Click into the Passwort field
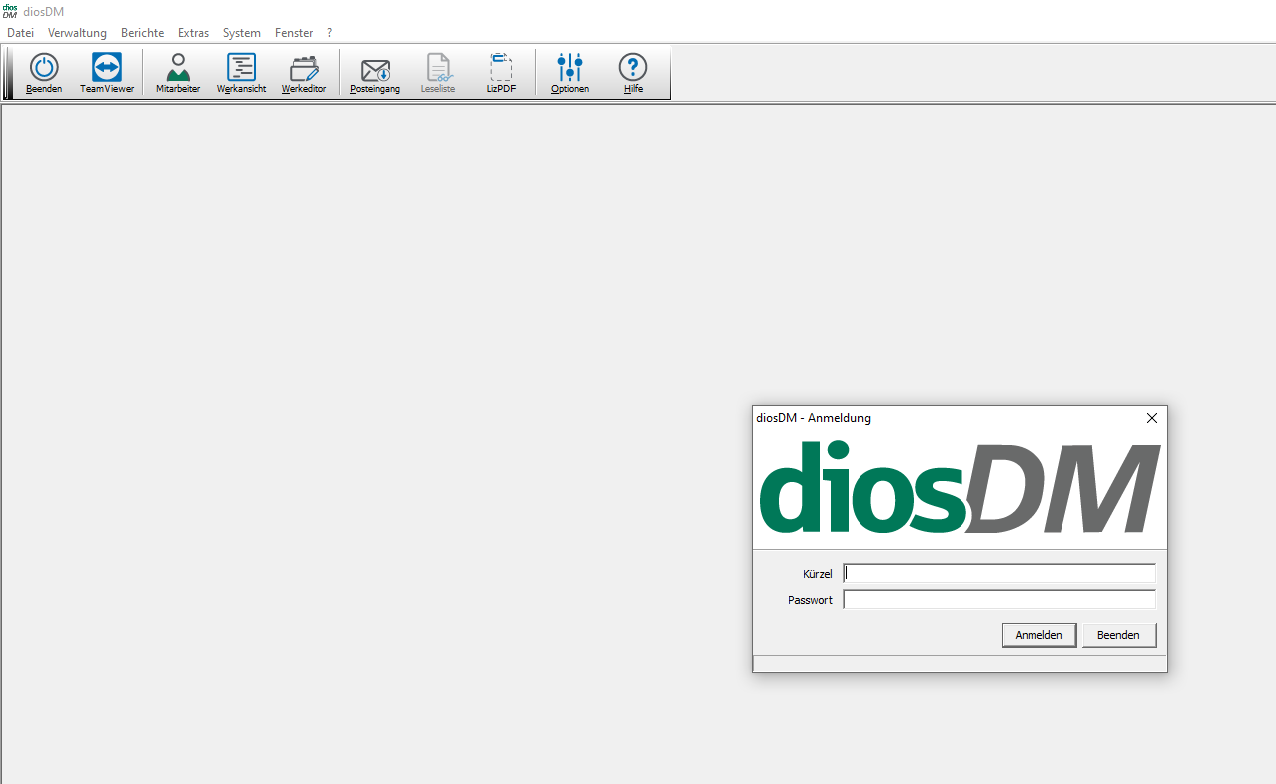This screenshot has height=784, width=1276. click(x=999, y=600)
